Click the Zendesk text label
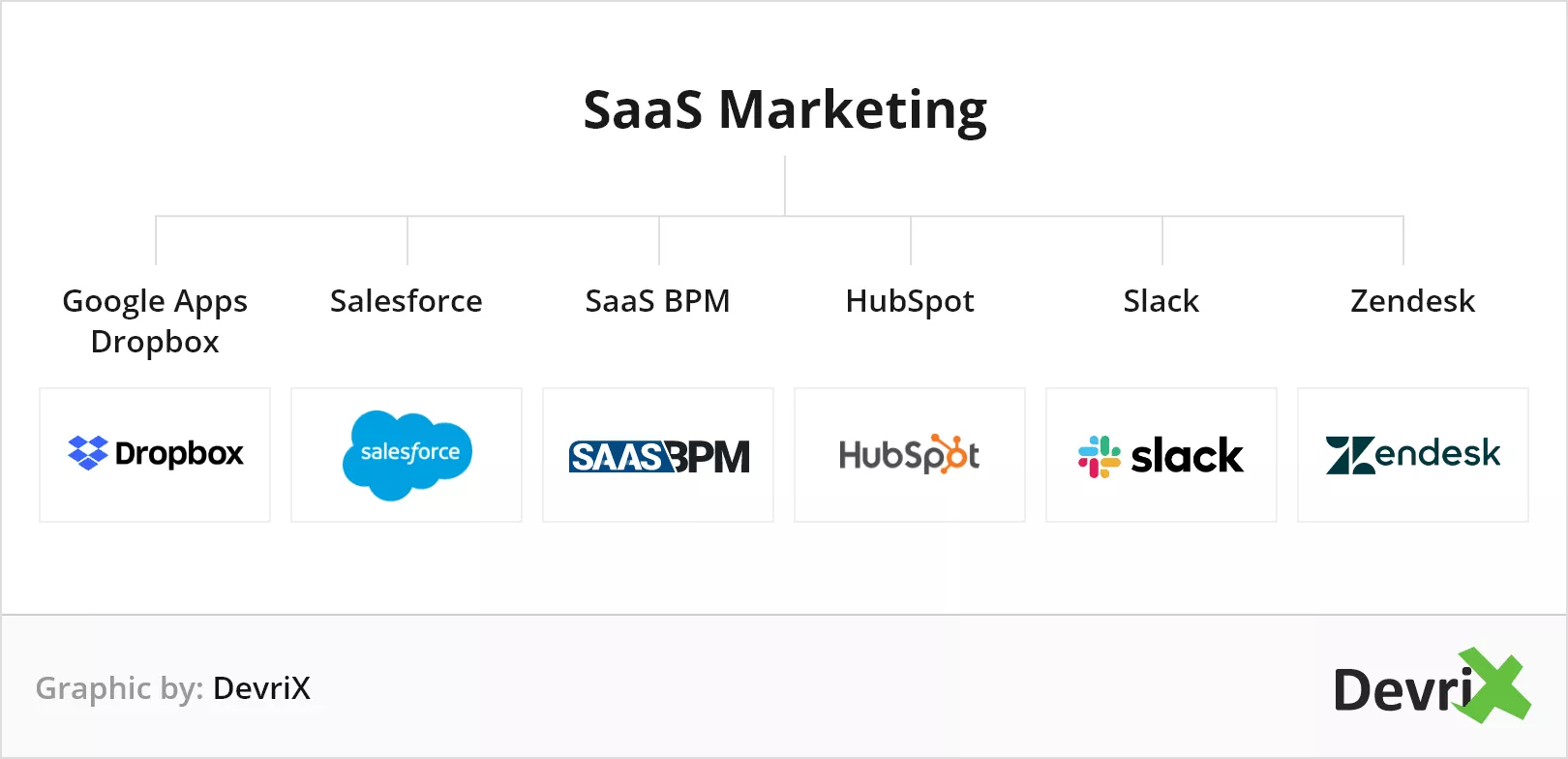The image size is (1568, 759). coord(1413,301)
